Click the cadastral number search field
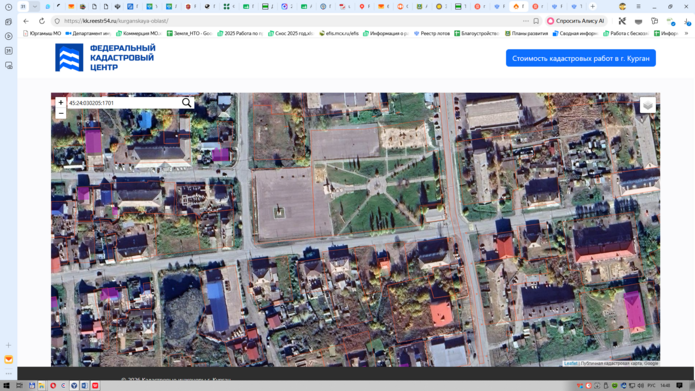695x391 pixels. click(124, 103)
